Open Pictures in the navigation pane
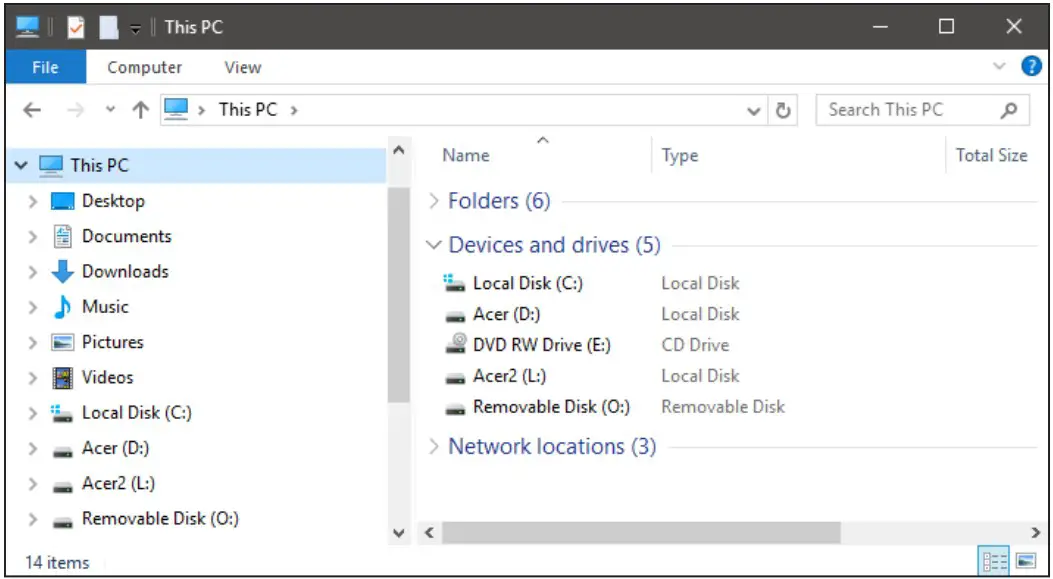The image size is (1053, 579). [112, 341]
